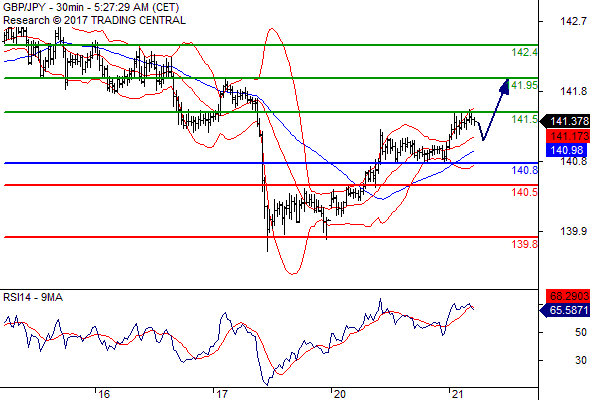Image resolution: width=590 pixels, height=400 pixels.
Task: Click the Trading Central research copyright text
Action: click(x=94, y=20)
